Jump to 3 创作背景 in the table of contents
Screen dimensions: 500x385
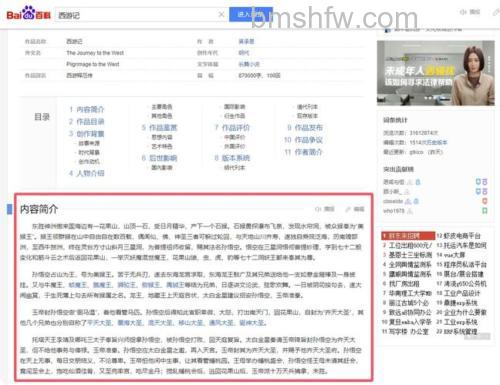coord(87,134)
